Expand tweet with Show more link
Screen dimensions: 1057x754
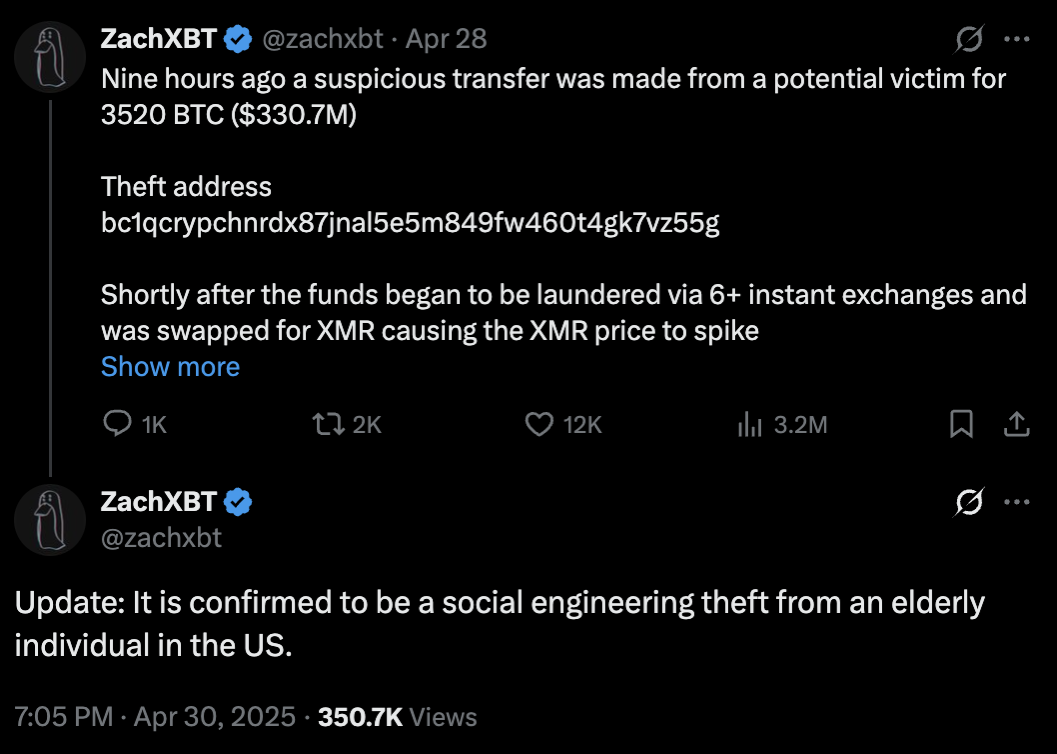[x=170, y=367]
